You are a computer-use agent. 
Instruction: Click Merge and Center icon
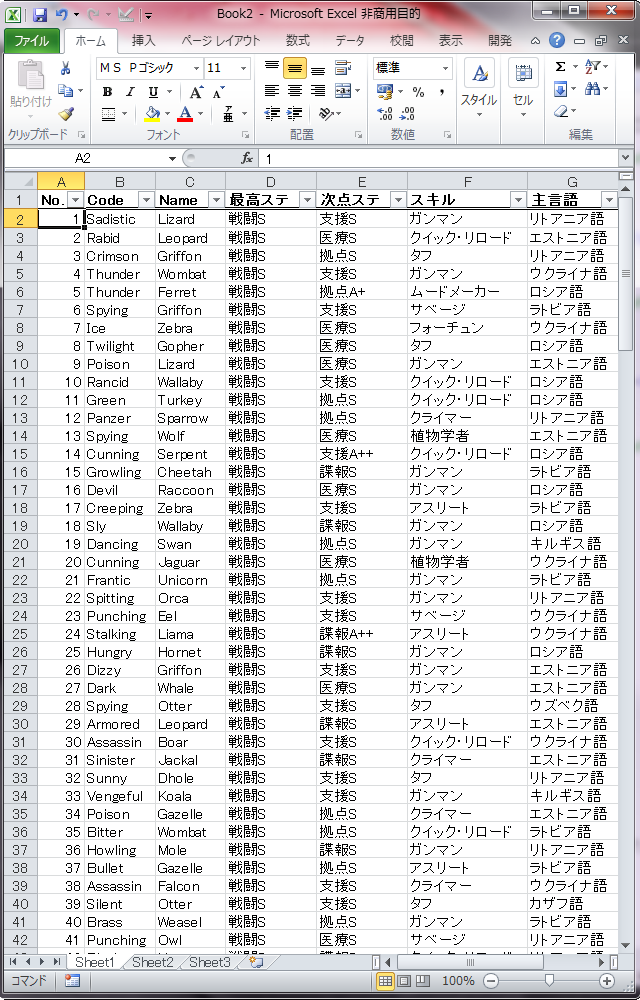[x=343, y=91]
